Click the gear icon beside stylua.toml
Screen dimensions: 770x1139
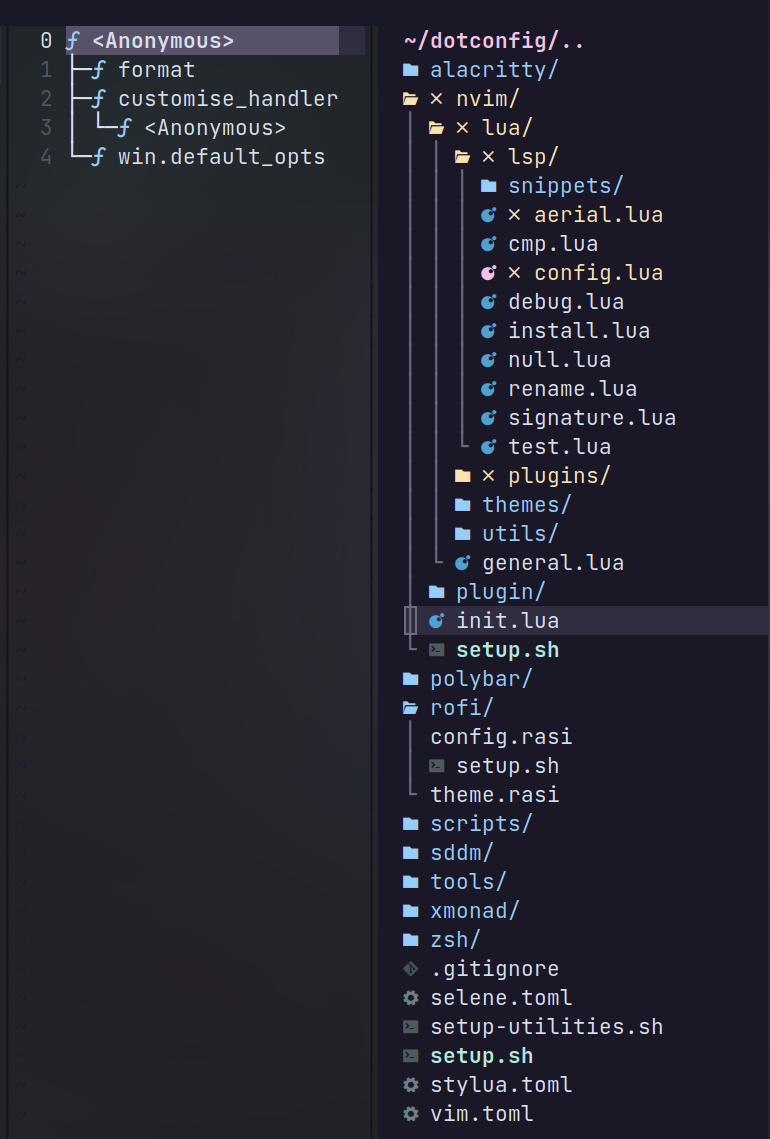pyautogui.click(x=410, y=1084)
